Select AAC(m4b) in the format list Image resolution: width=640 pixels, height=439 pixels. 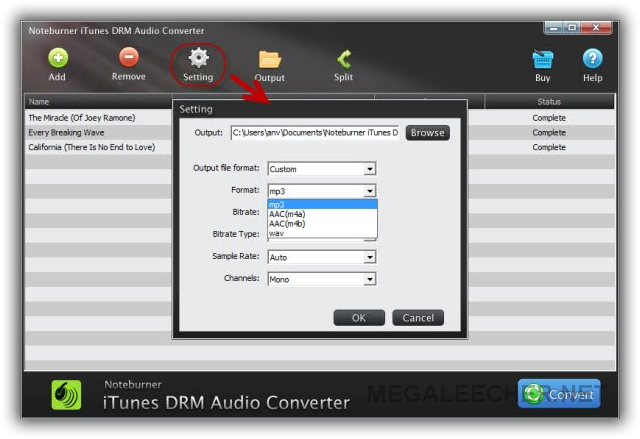pyautogui.click(x=322, y=224)
